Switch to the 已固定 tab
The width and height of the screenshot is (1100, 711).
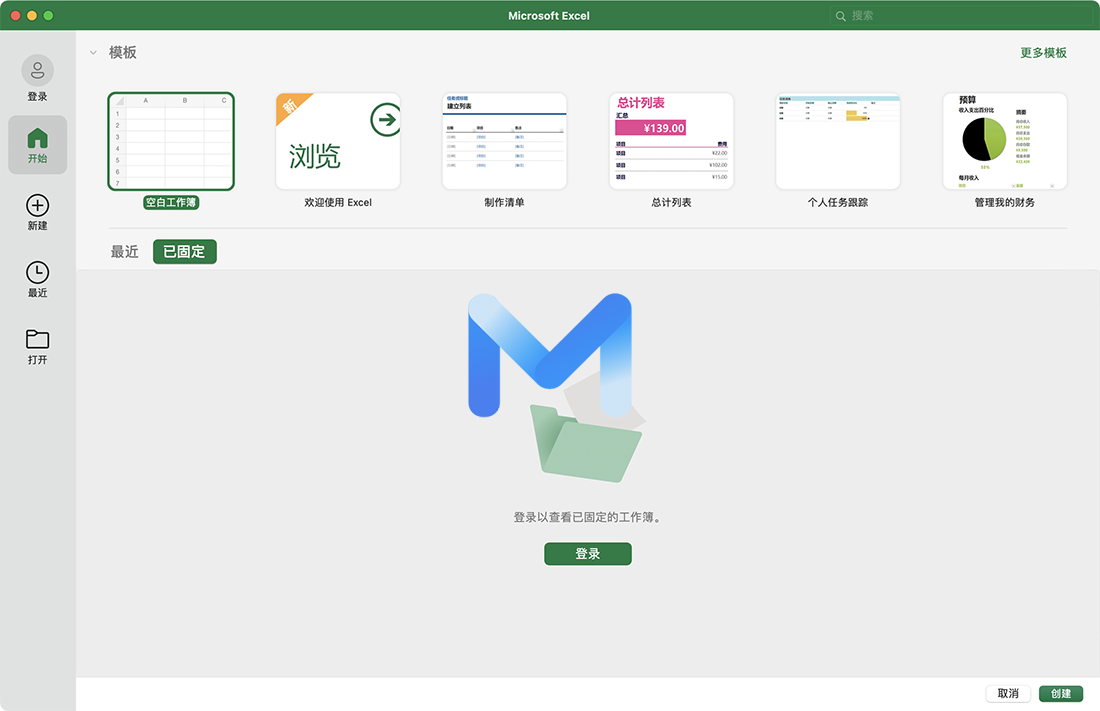click(x=185, y=252)
